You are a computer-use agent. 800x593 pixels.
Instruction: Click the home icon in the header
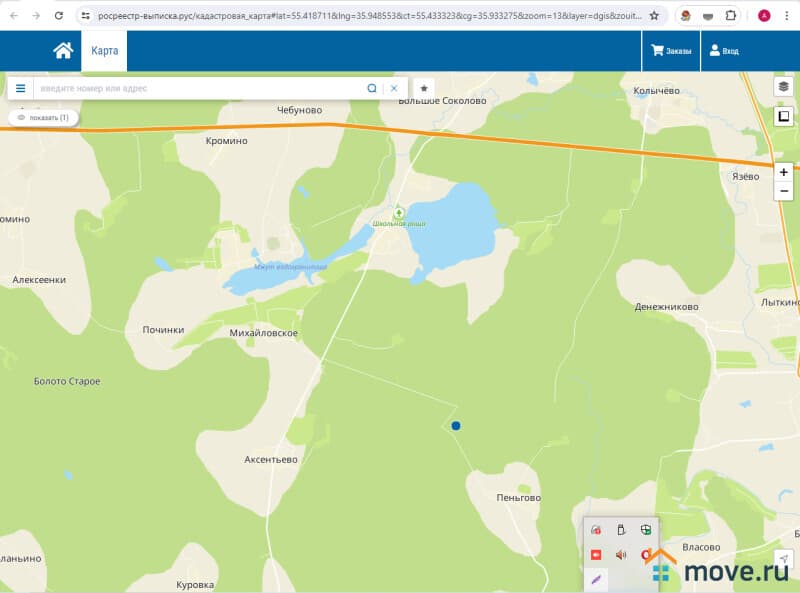pos(63,51)
